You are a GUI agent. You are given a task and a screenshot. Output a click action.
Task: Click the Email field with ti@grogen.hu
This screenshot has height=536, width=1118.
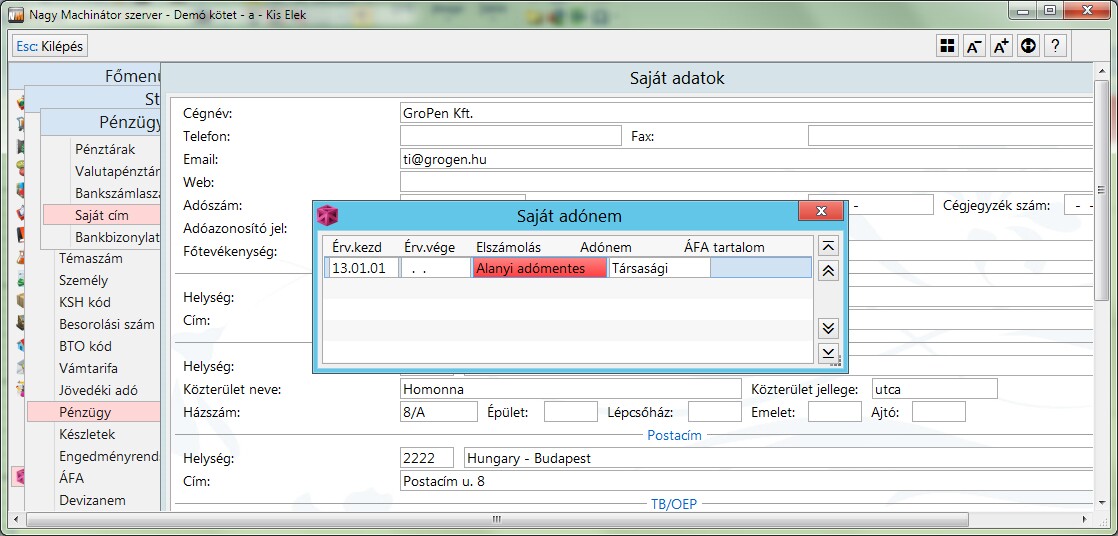tap(746, 160)
